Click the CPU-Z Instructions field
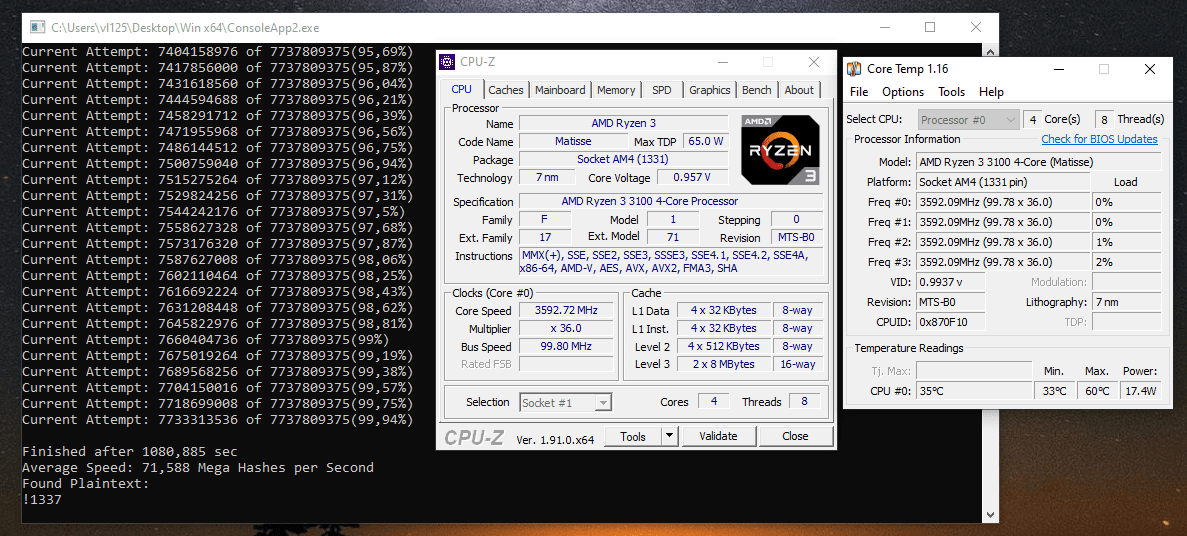1187x536 pixels. pos(671,262)
